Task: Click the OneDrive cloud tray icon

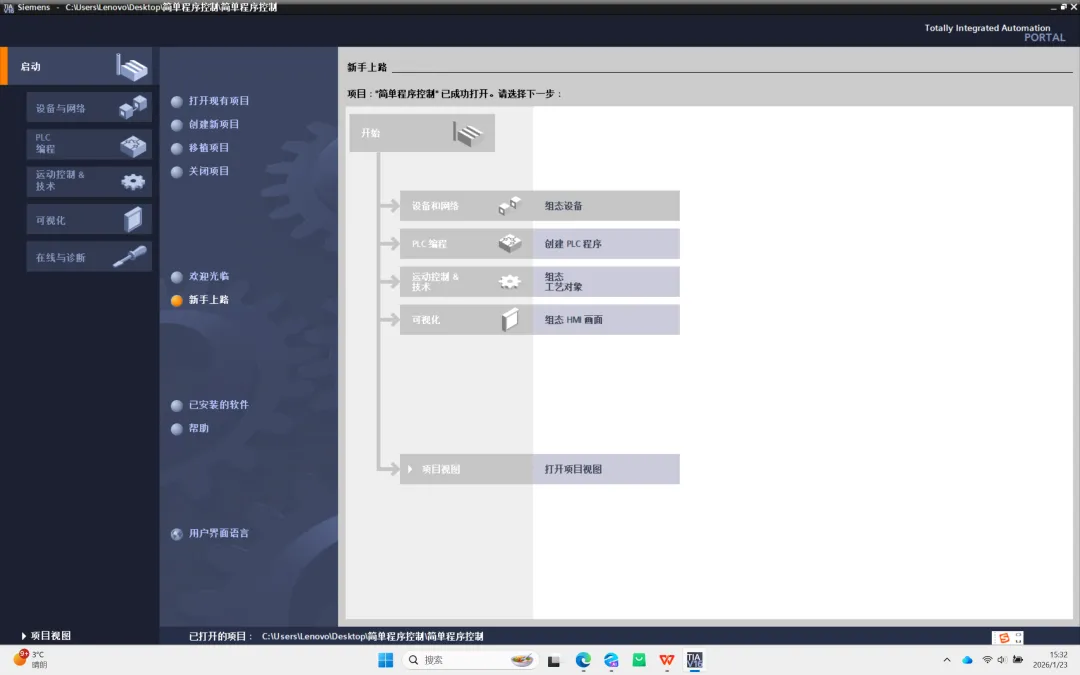Action: coord(967,660)
